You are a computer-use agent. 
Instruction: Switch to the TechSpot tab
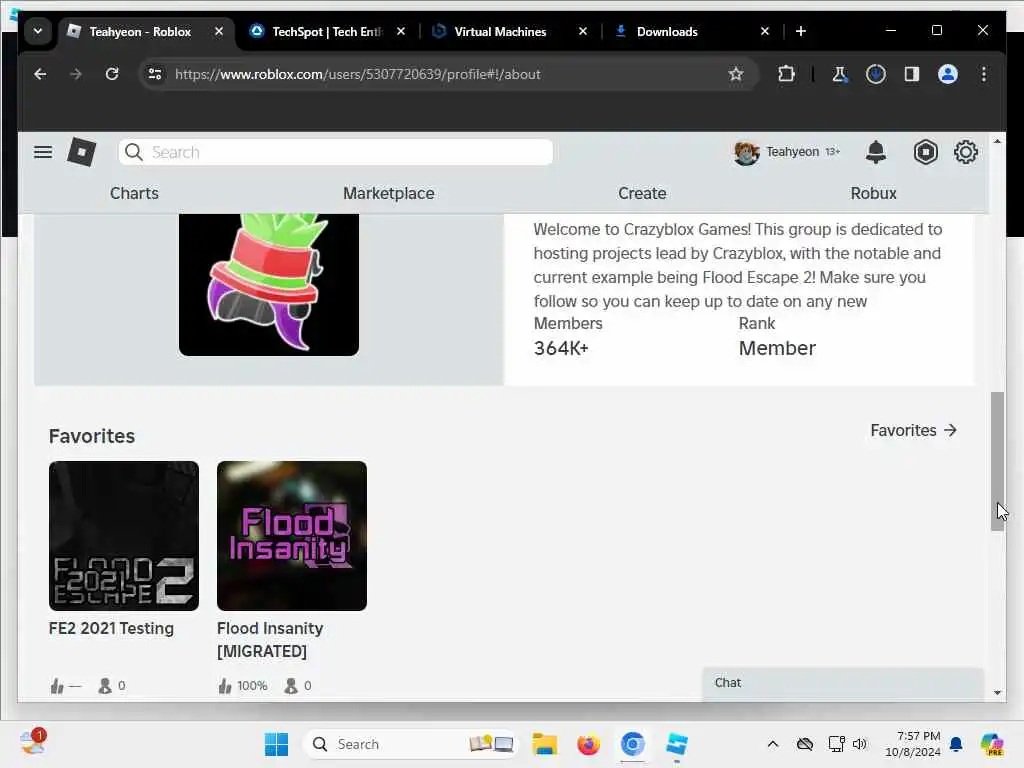pyautogui.click(x=326, y=31)
